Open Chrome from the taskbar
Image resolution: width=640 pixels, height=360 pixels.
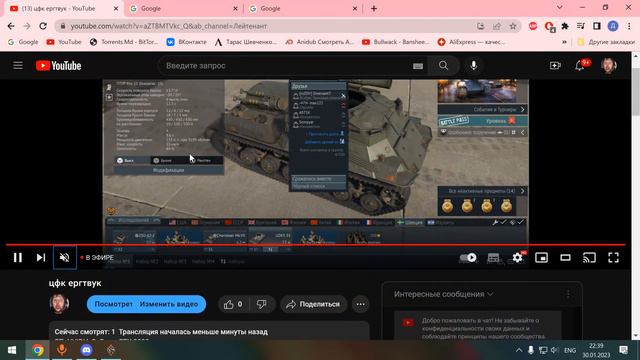[38, 350]
